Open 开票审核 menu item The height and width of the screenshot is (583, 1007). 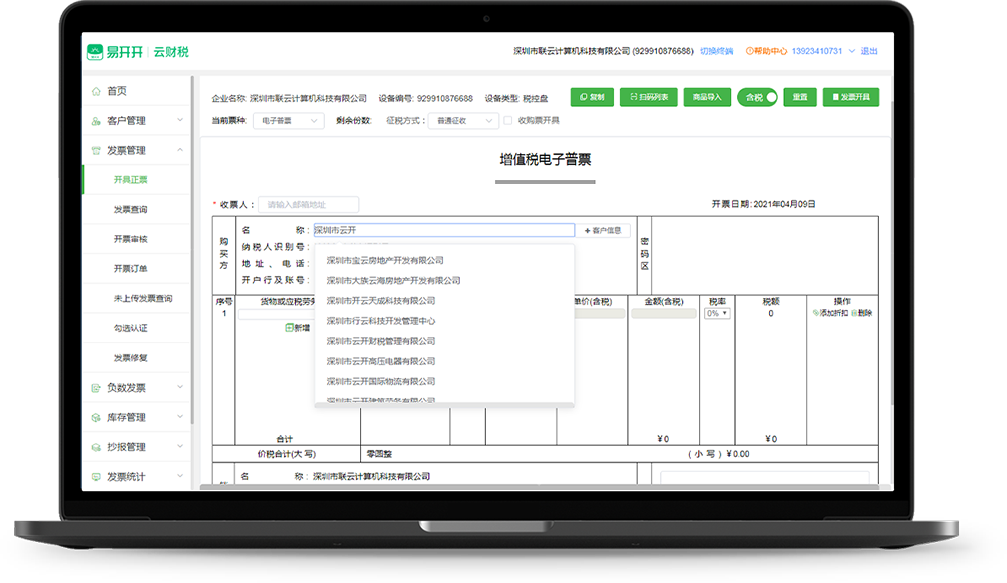coord(136,239)
